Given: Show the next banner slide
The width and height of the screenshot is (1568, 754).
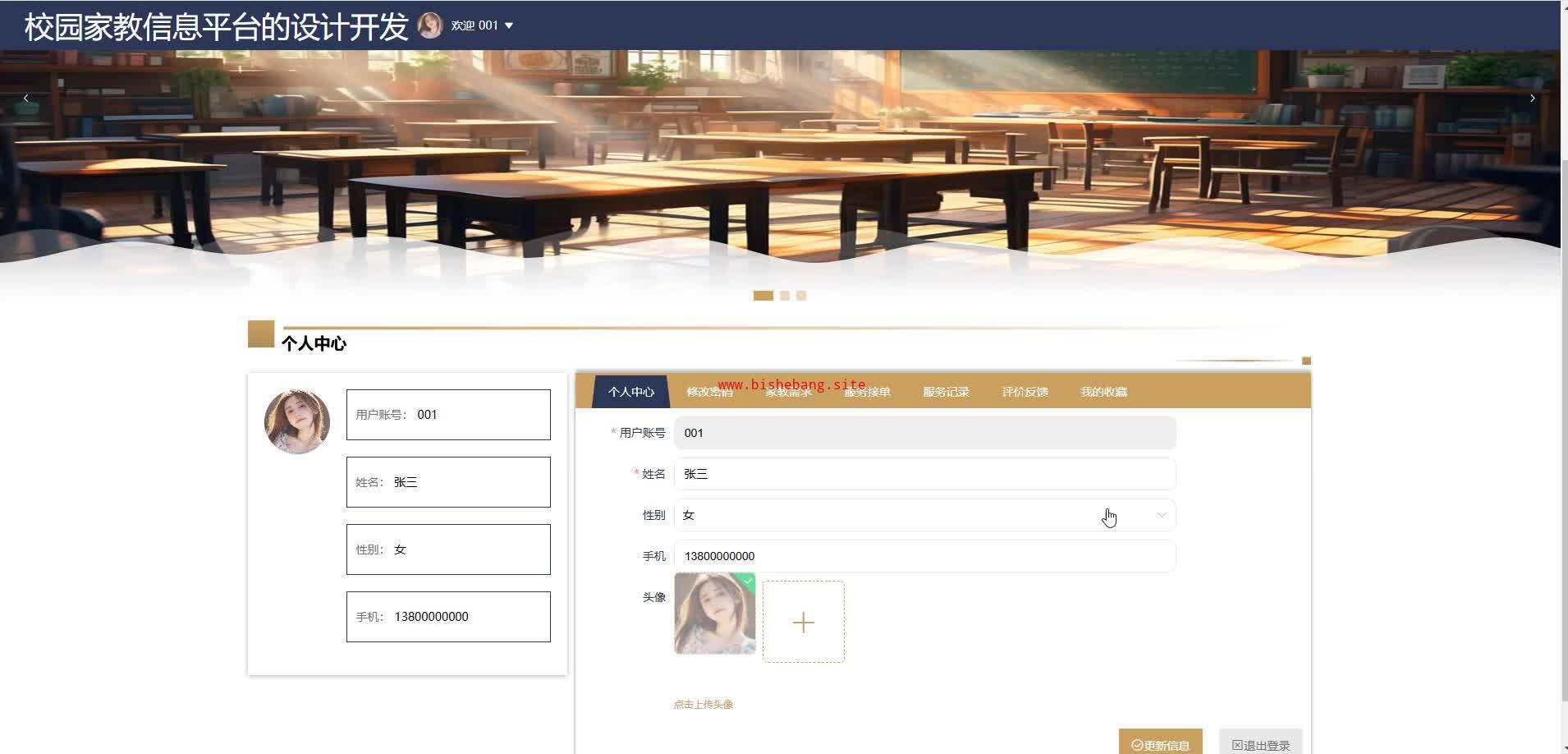Looking at the screenshot, I should (x=1532, y=98).
